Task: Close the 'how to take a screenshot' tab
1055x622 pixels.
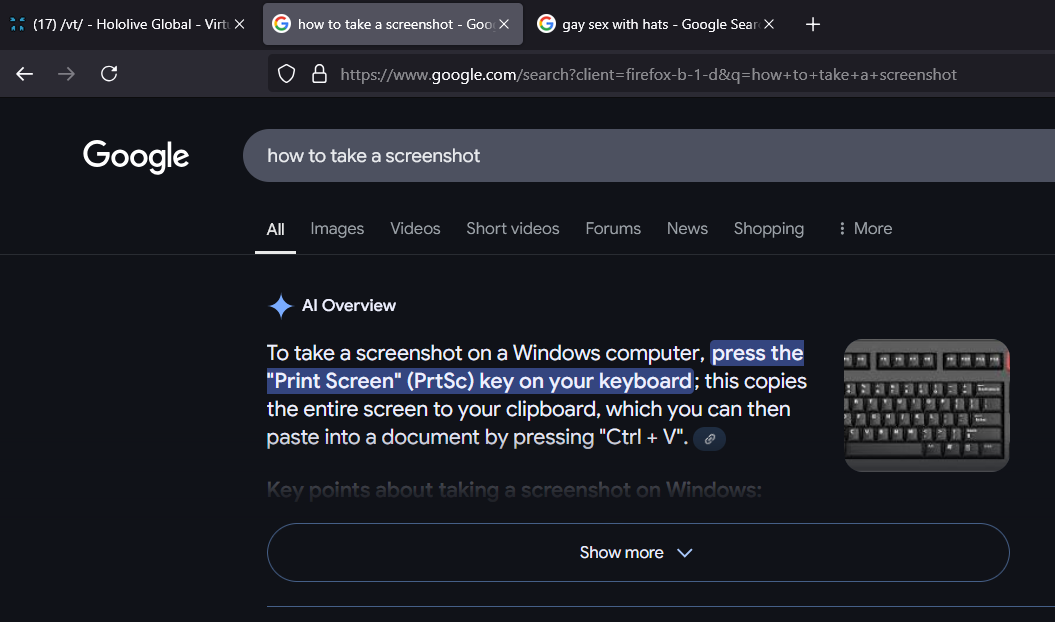Action: tap(504, 24)
